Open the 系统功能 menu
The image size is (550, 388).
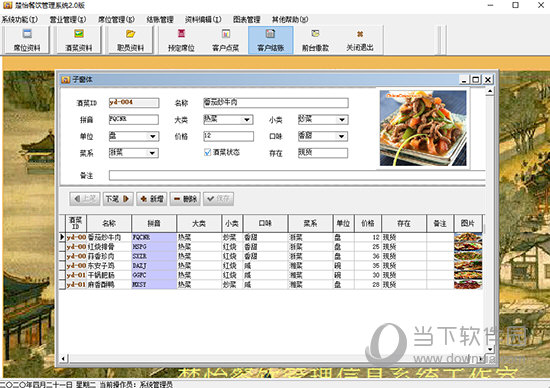pyautogui.click(x=20, y=19)
